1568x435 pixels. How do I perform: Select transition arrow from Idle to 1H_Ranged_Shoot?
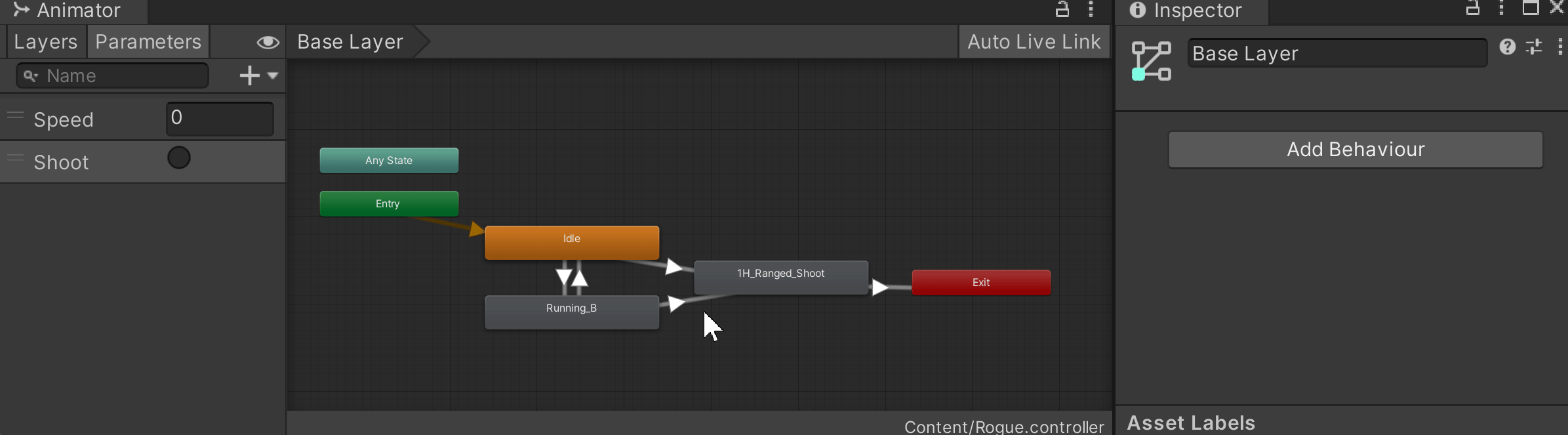(673, 266)
